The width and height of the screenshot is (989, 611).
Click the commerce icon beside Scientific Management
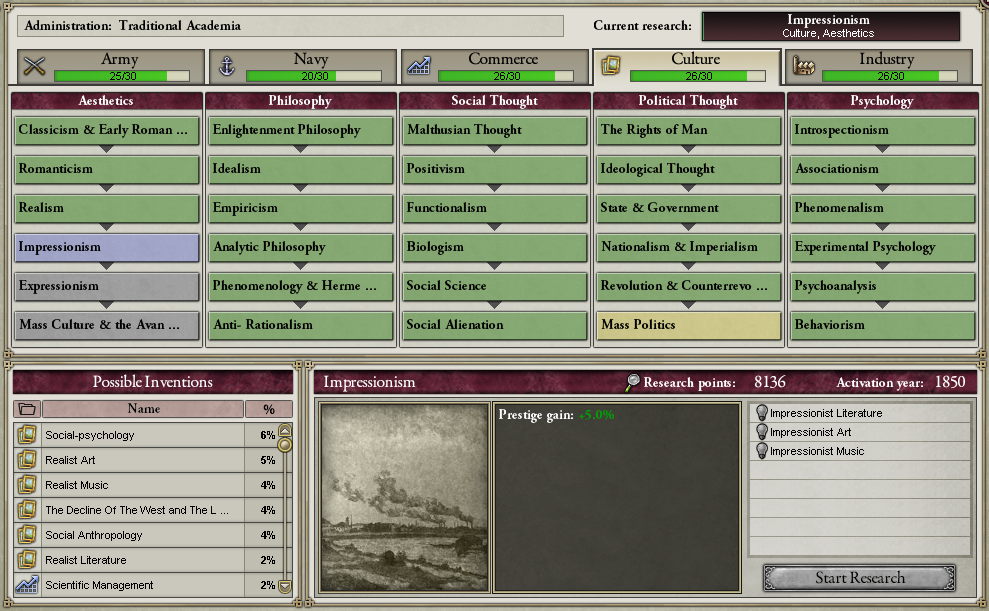pos(27,585)
